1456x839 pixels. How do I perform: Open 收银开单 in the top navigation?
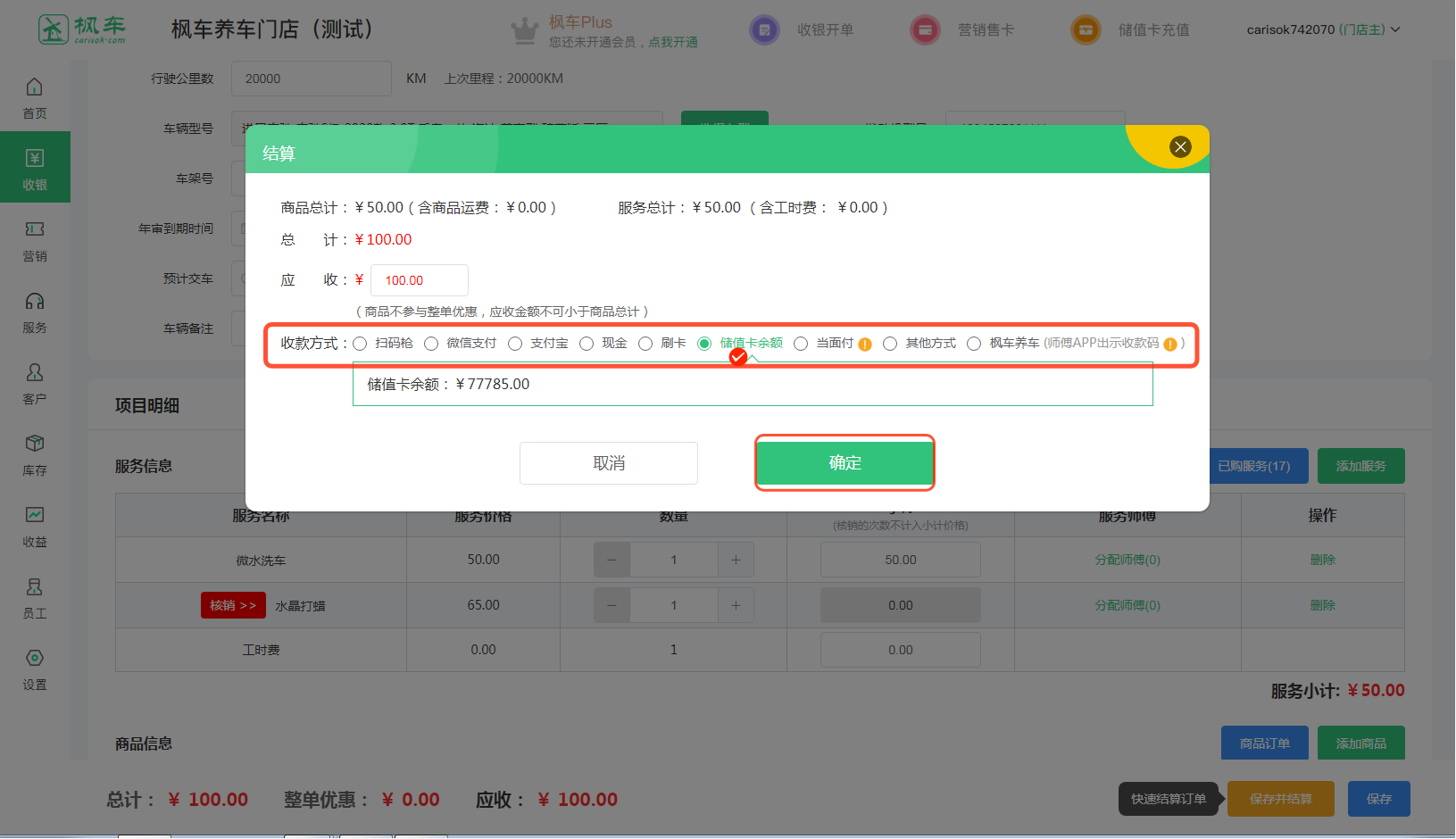click(803, 29)
